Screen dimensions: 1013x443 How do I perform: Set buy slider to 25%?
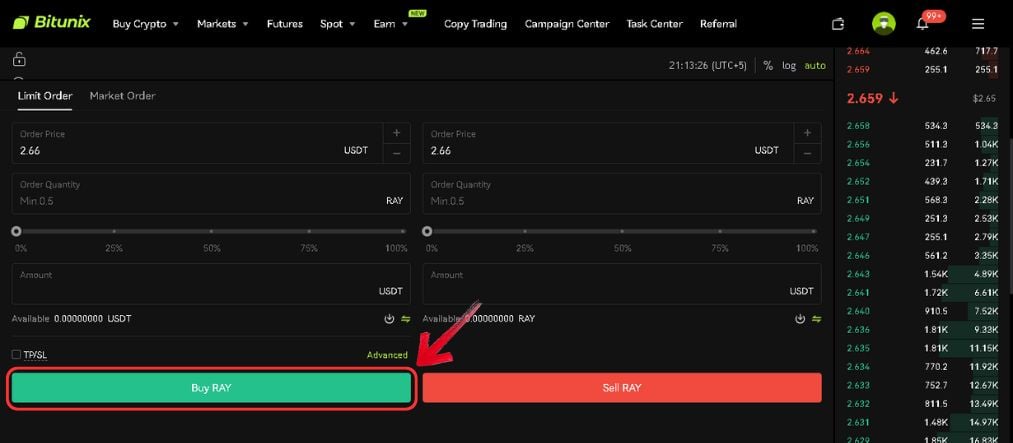(x=114, y=231)
